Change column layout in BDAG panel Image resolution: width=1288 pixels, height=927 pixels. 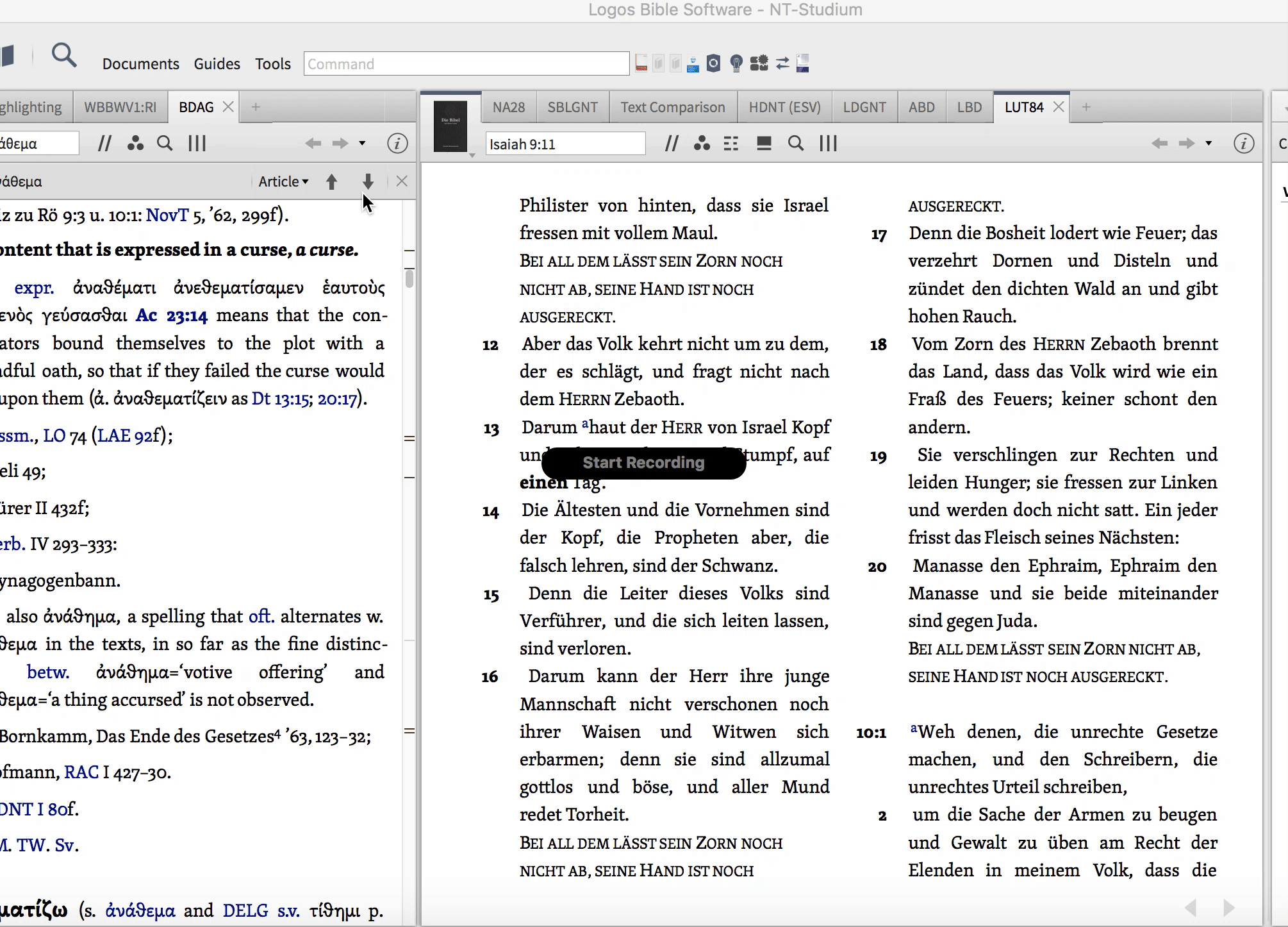(197, 144)
